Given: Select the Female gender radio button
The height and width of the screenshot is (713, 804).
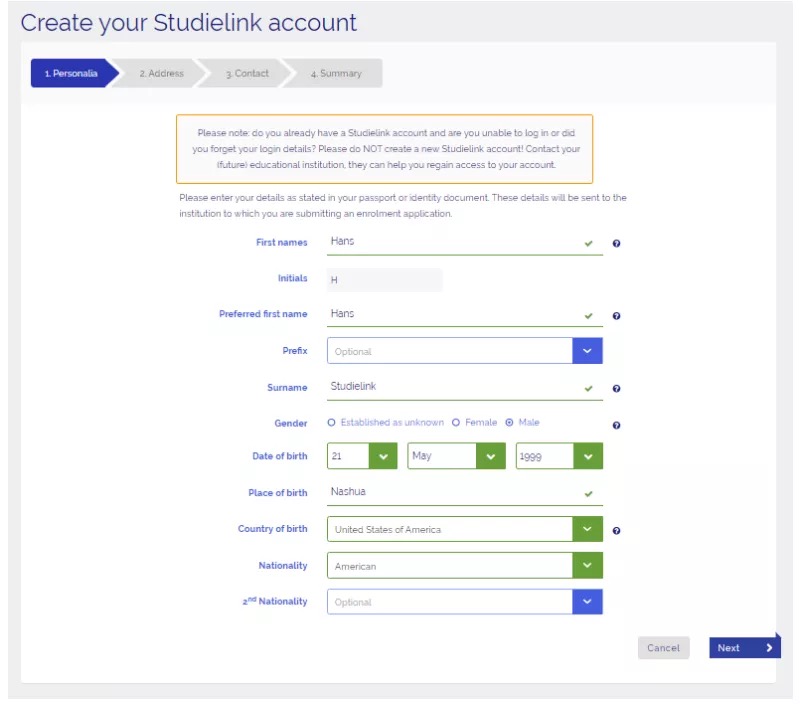Looking at the screenshot, I should click(456, 422).
